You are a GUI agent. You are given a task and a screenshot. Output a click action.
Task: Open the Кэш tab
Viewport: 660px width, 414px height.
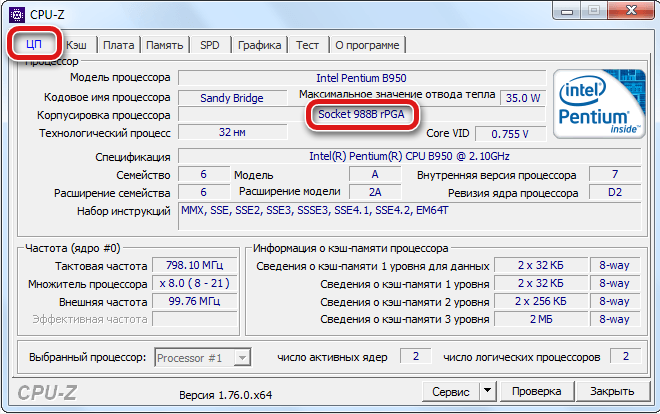(x=77, y=45)
